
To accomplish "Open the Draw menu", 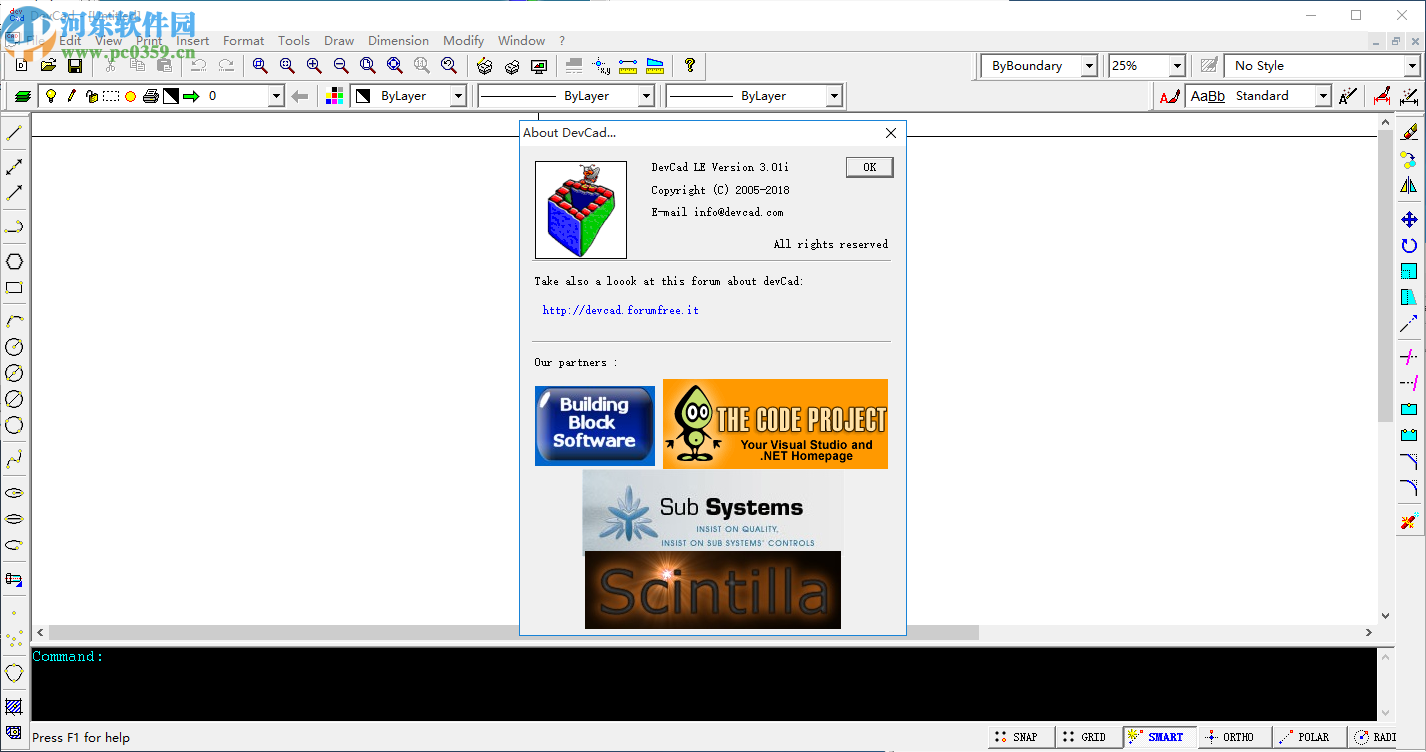I will pyautogui.click(x=339, y=41).
